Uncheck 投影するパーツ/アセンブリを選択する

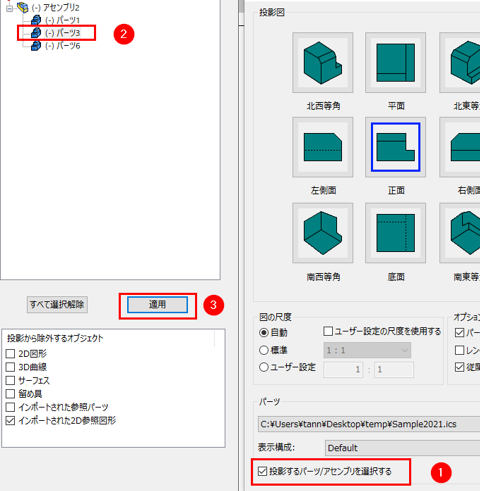click(x=262, y=471)
